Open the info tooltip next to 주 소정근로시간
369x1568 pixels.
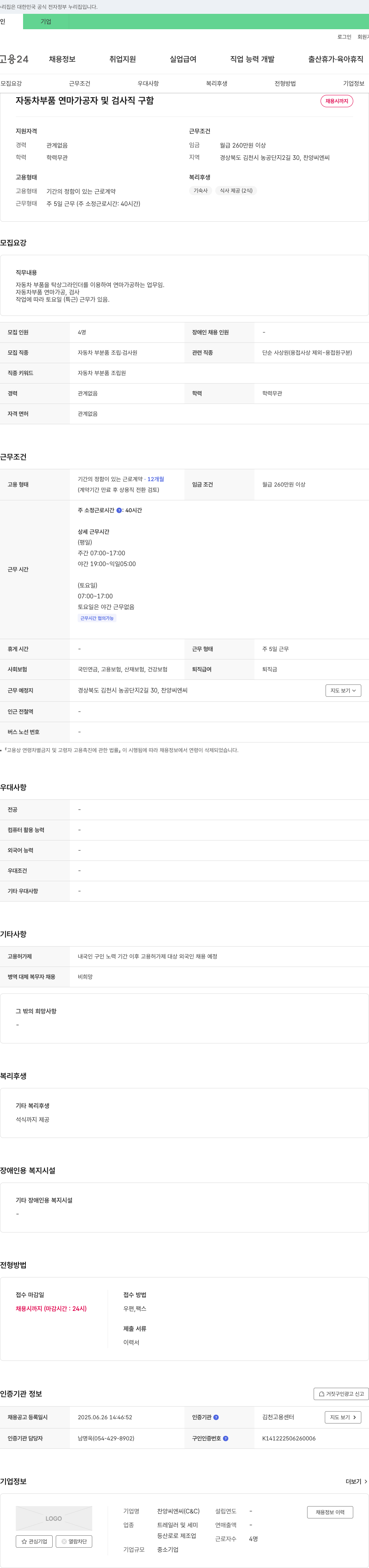click(119, 510)
